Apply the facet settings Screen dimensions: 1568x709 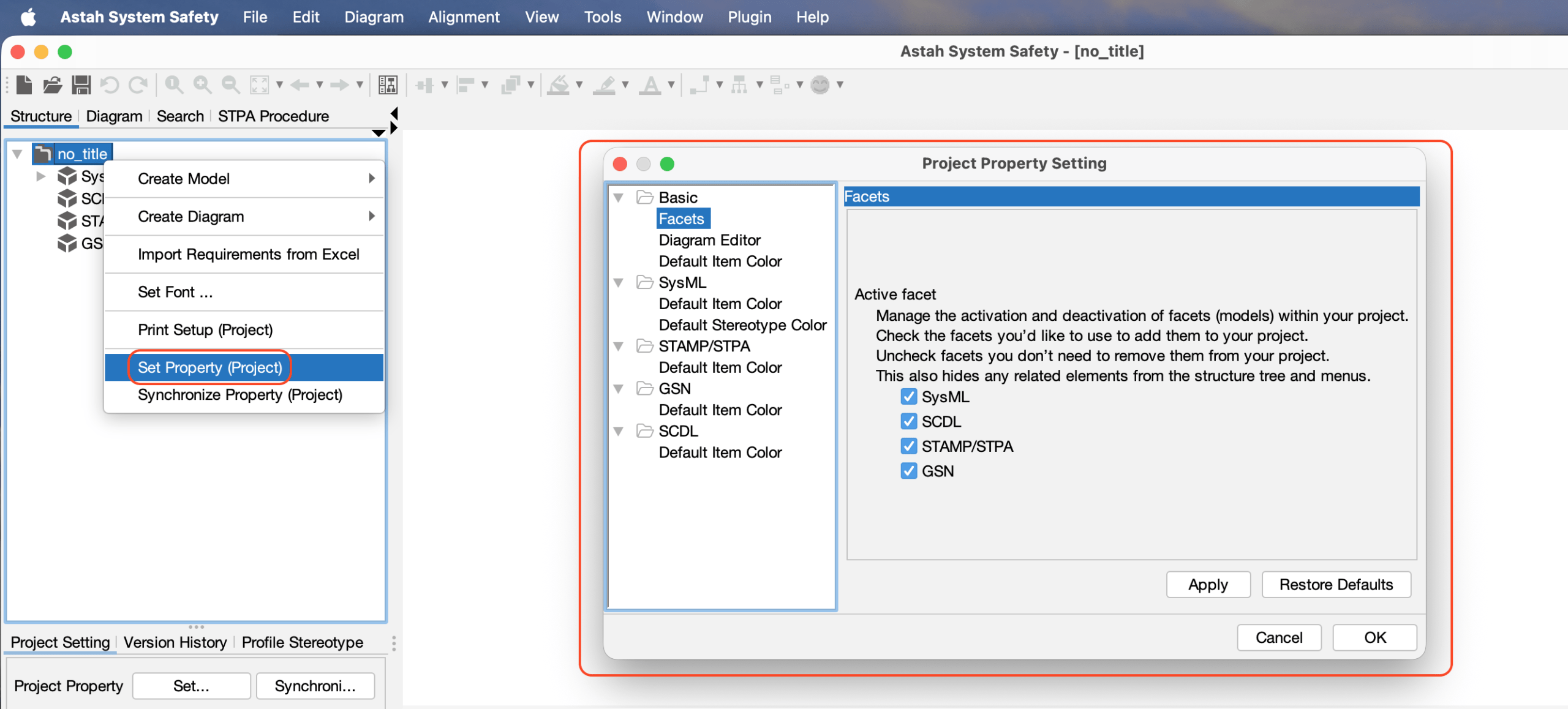point(1207,584)
